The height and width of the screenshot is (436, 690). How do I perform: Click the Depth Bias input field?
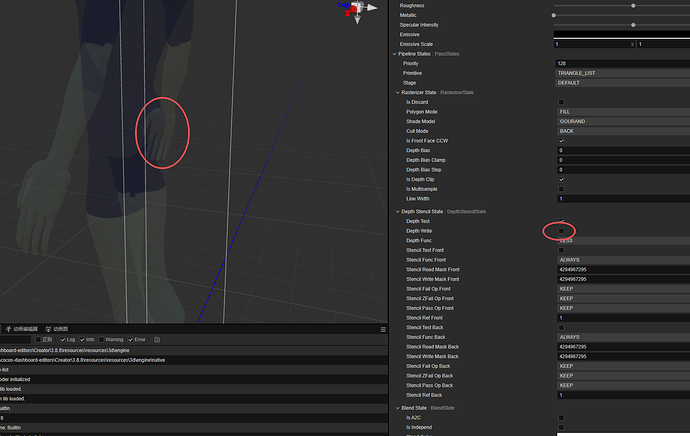624,150
